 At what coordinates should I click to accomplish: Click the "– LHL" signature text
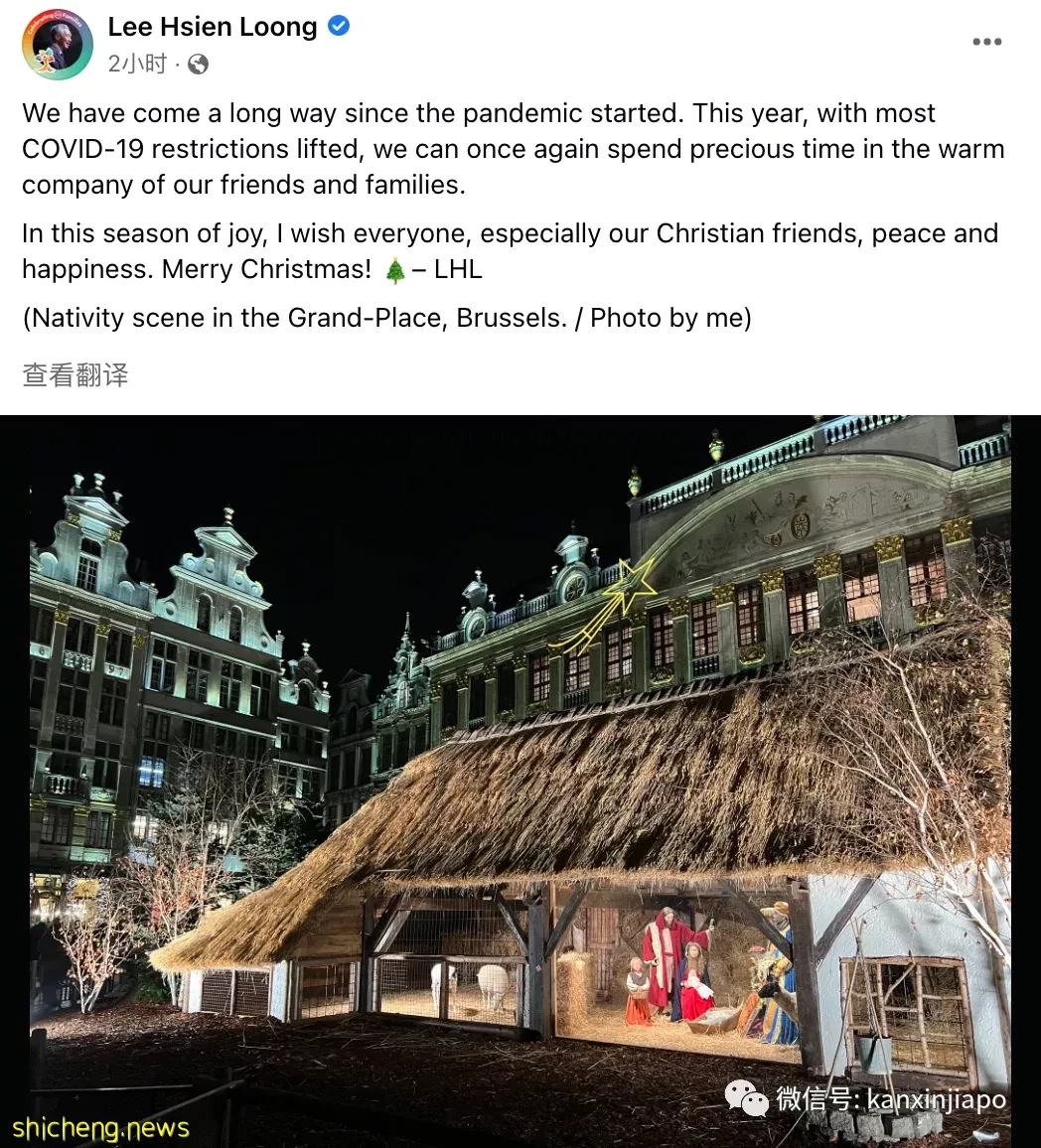click(447, 269)
